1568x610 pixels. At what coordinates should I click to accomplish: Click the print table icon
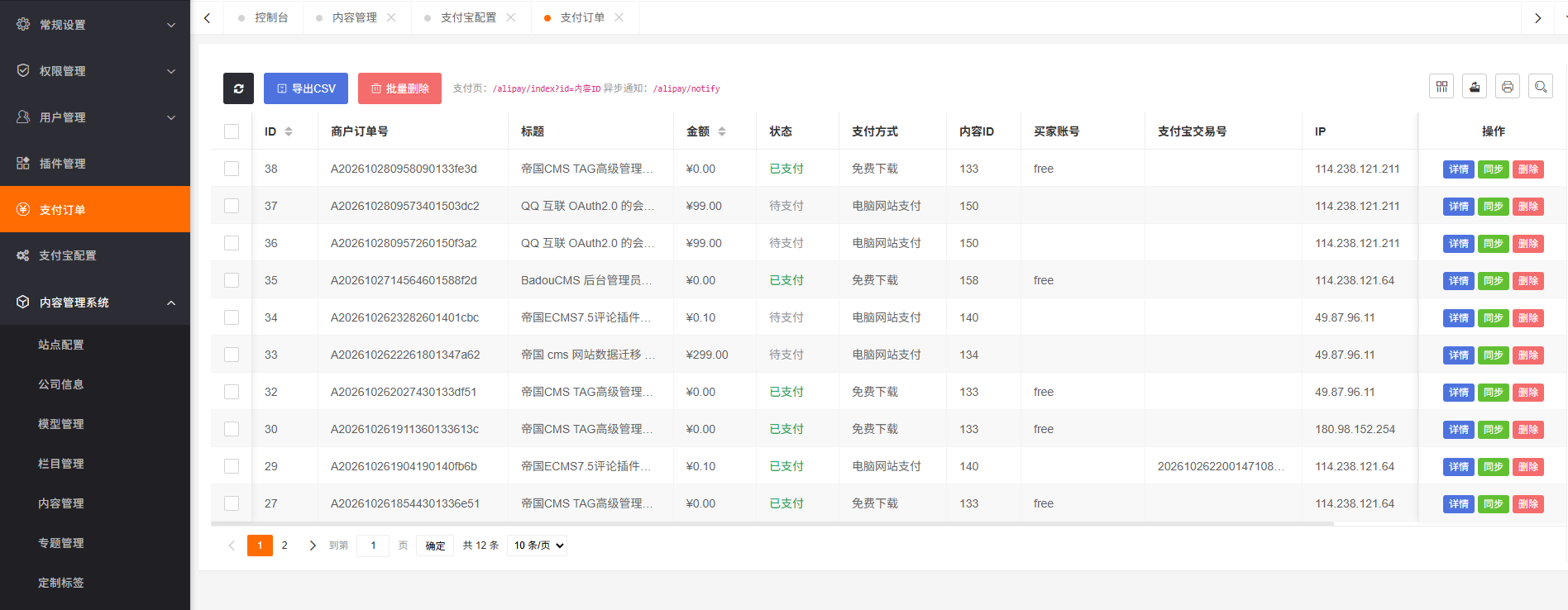(1508, 86)
